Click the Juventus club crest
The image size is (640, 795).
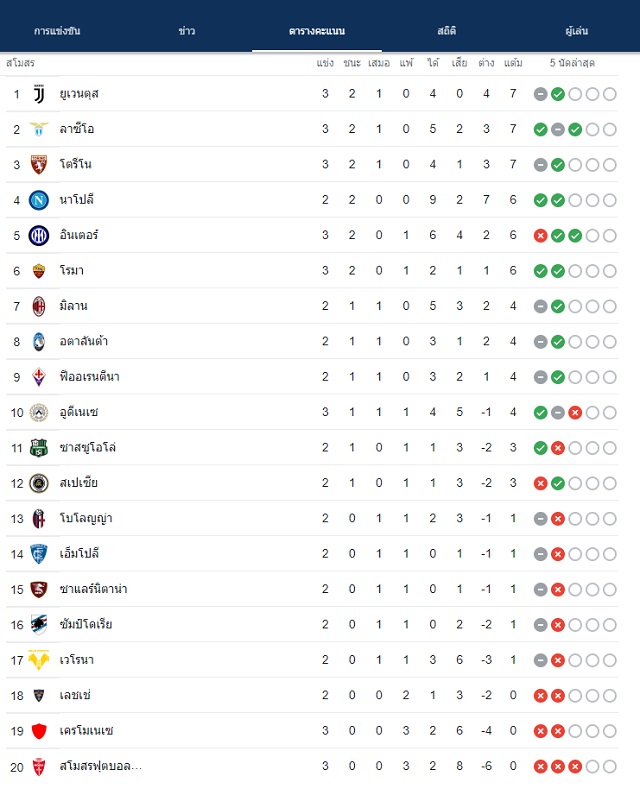pos(39,94)
